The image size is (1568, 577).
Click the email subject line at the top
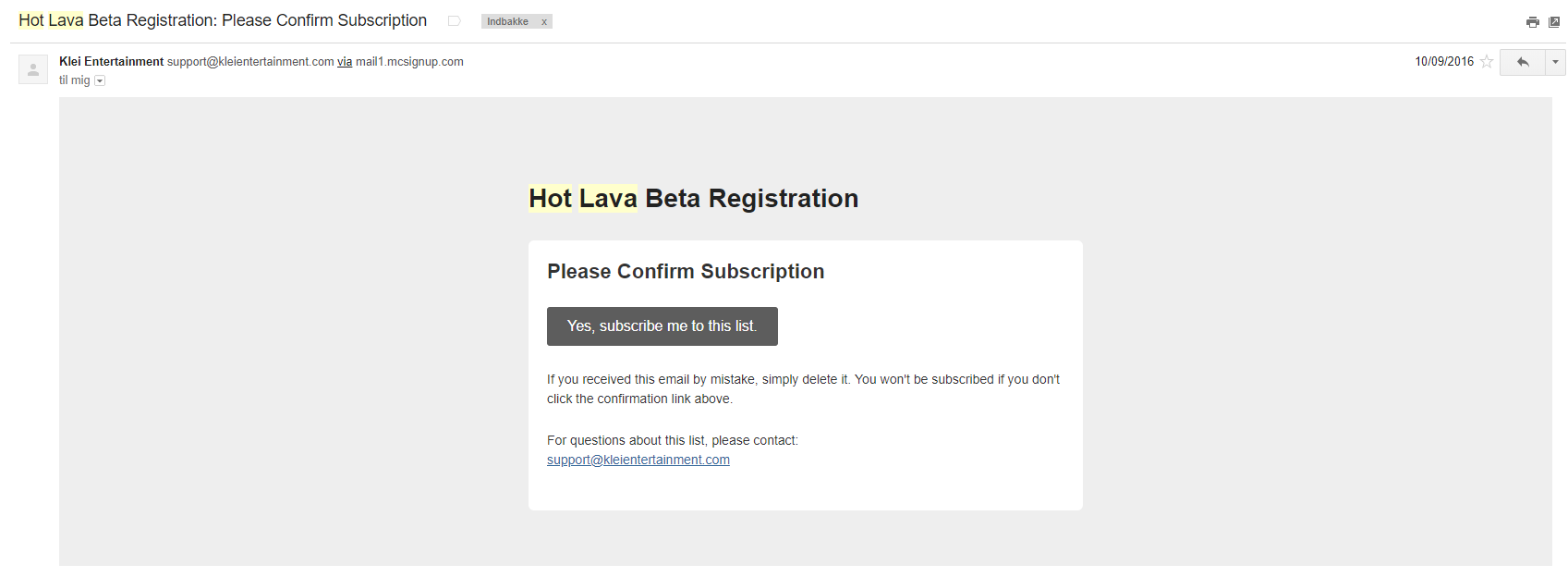223,20
